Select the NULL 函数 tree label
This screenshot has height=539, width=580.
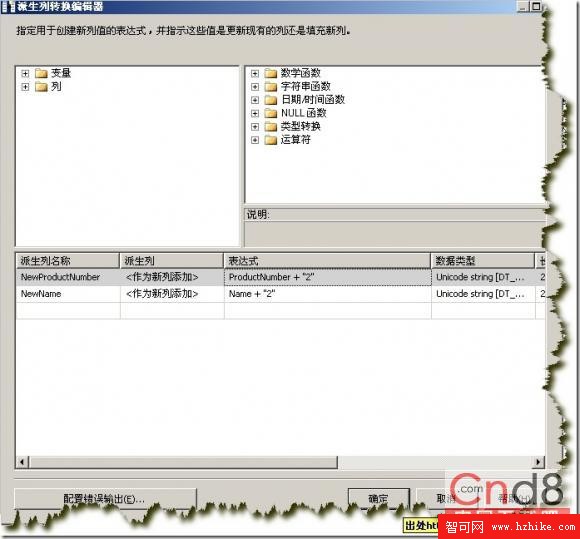point(304,113)
